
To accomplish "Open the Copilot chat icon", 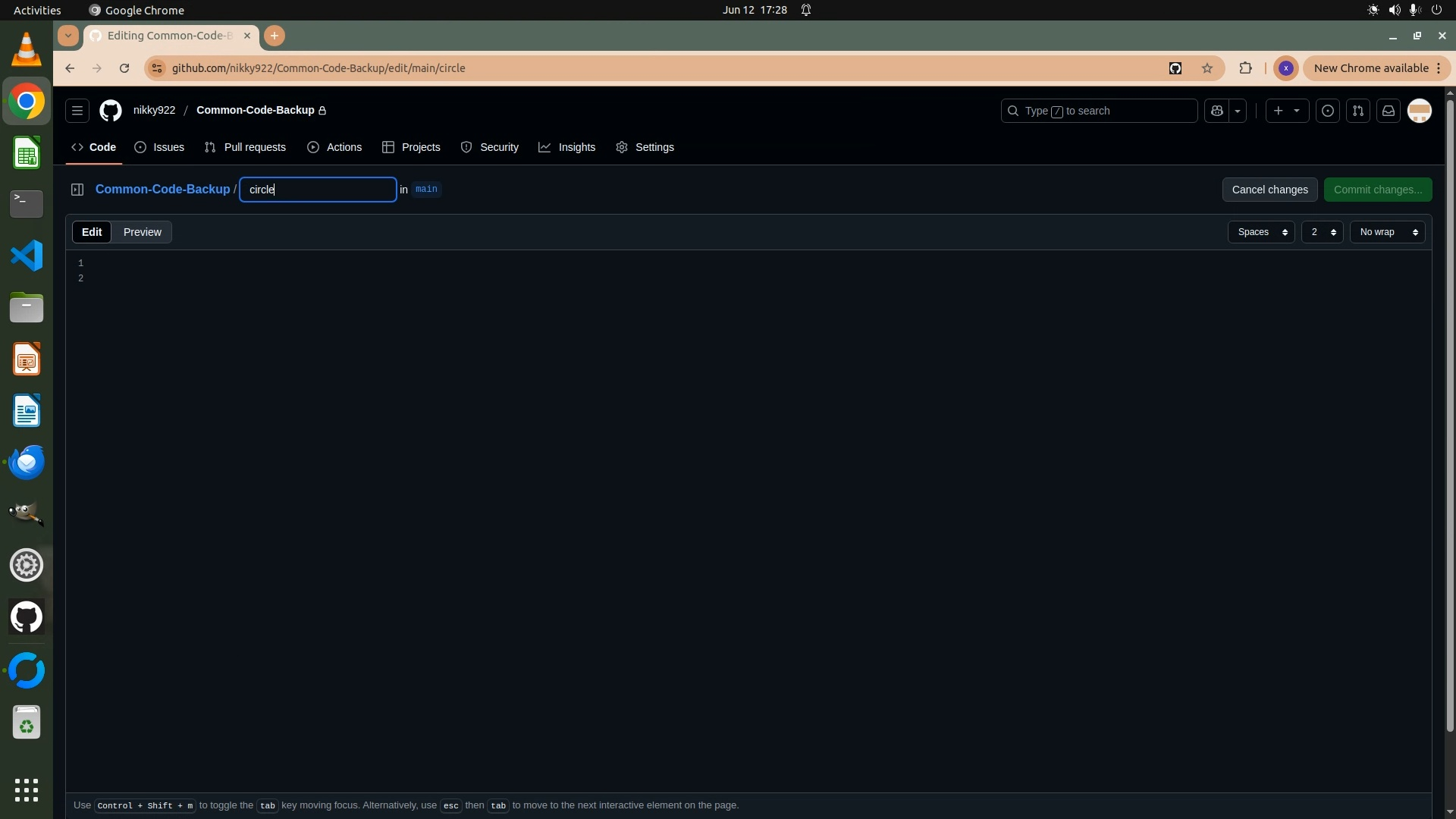I will [1217, 111].
